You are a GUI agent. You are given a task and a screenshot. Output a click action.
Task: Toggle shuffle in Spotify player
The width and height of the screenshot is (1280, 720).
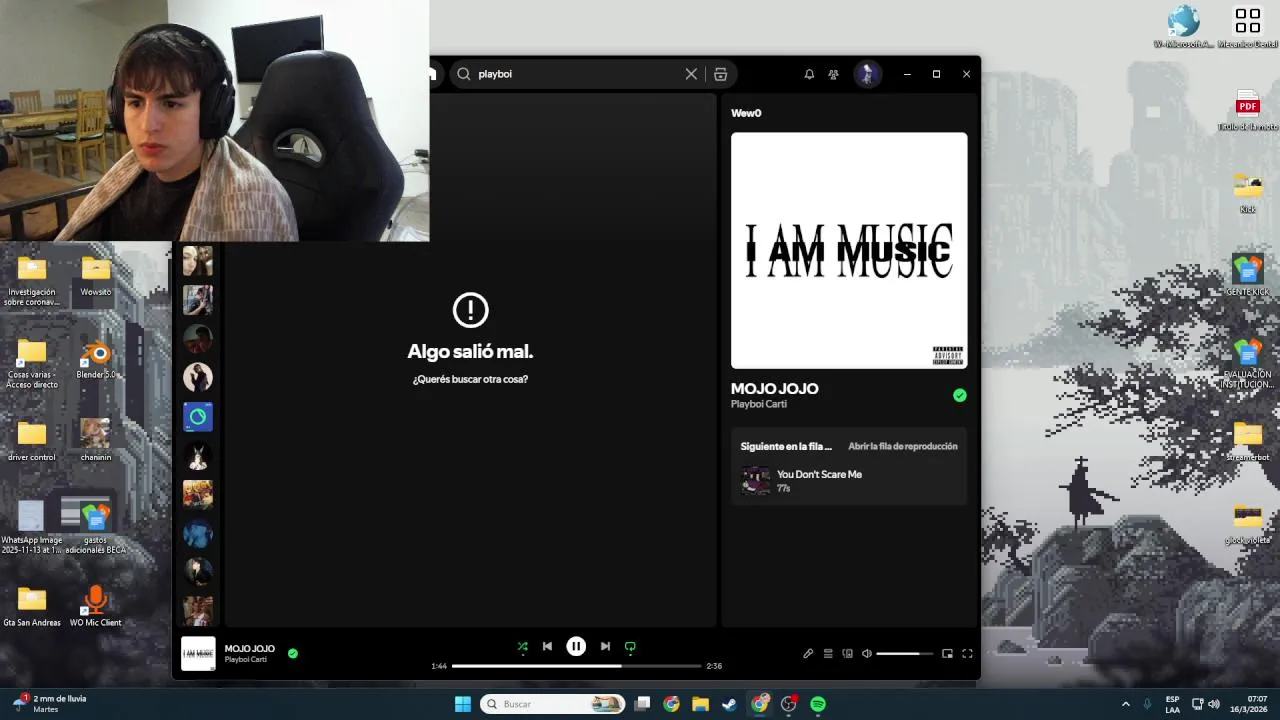pos(522,647)
